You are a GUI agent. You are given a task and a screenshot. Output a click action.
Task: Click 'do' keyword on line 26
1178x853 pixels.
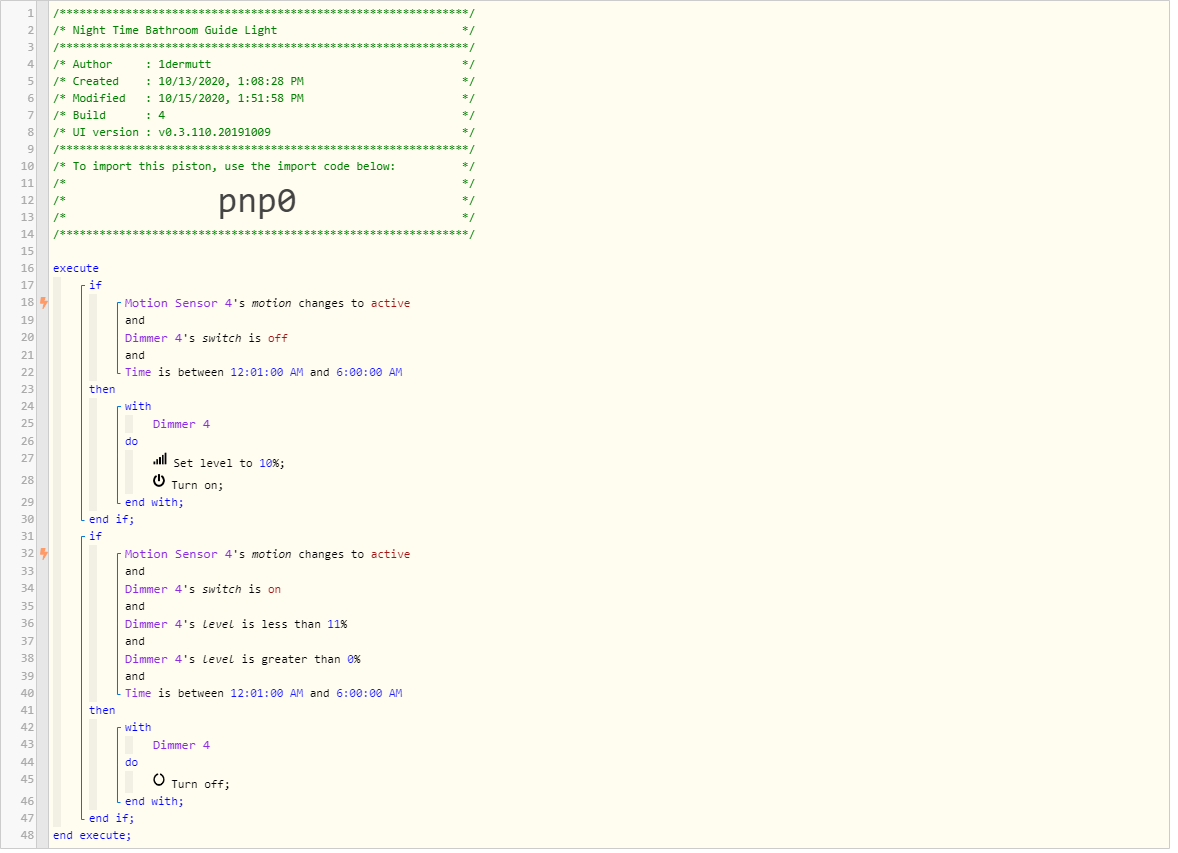[x=131, y=442]
